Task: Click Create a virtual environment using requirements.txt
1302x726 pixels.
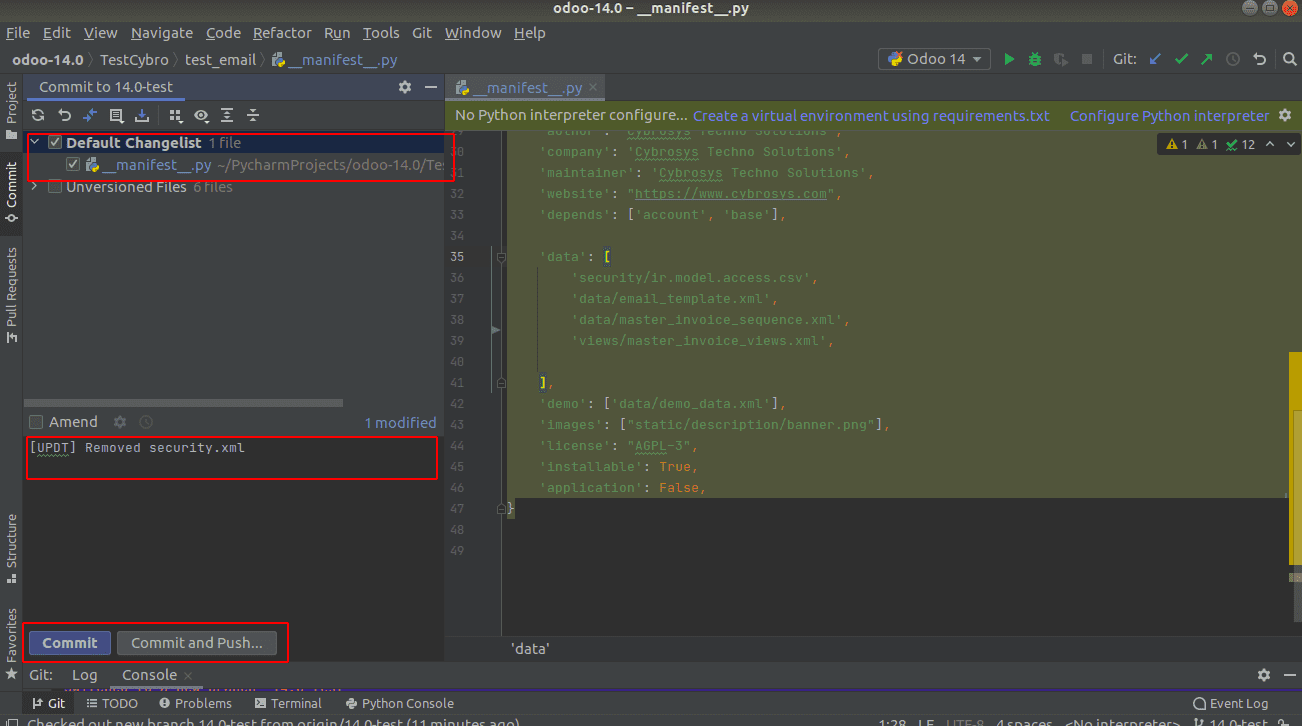Action: click(871, 116)
